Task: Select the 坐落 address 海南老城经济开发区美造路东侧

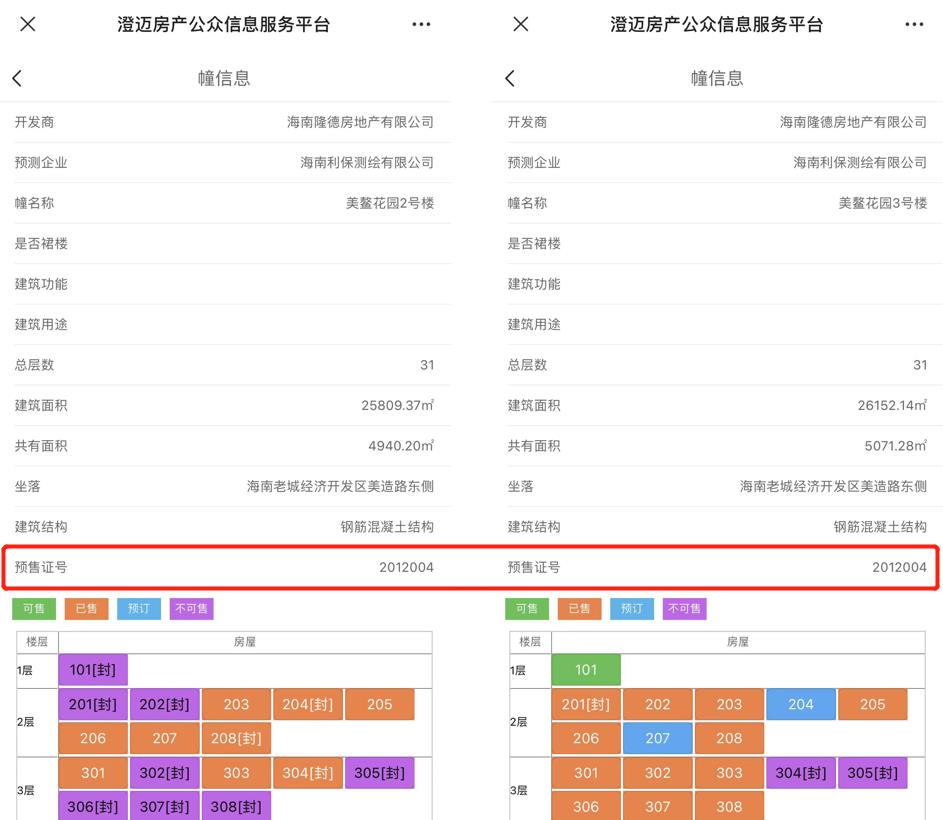Action: pyautogui.click(x=235, y=486)
